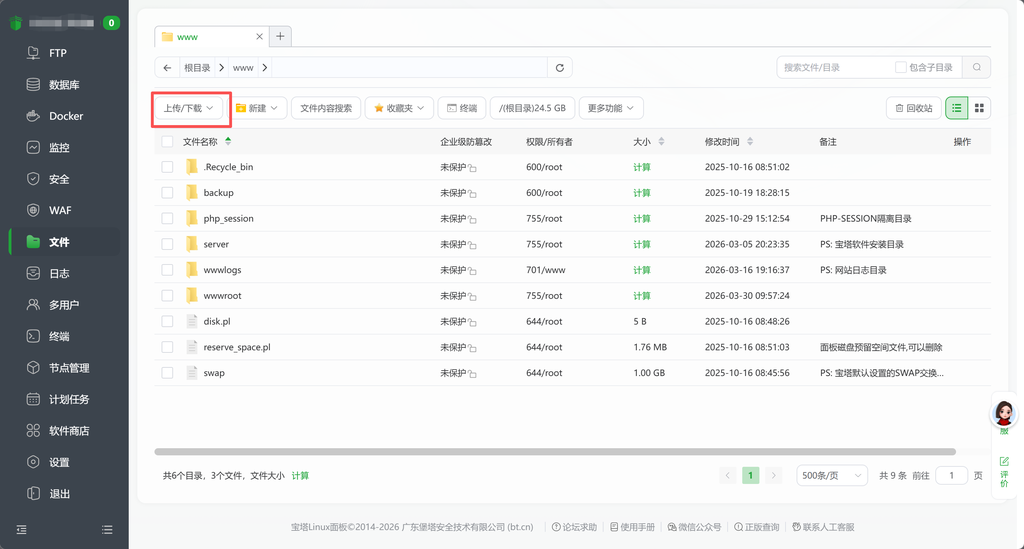Go to 数据库 in sidebar menu
Viewport: 1024px width, 549px height.
[x=64, y=85]
